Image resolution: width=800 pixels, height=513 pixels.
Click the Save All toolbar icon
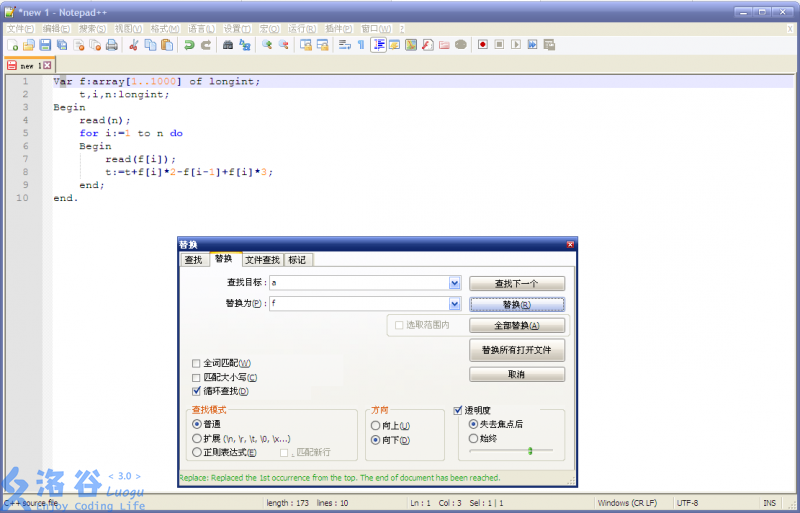62,45
